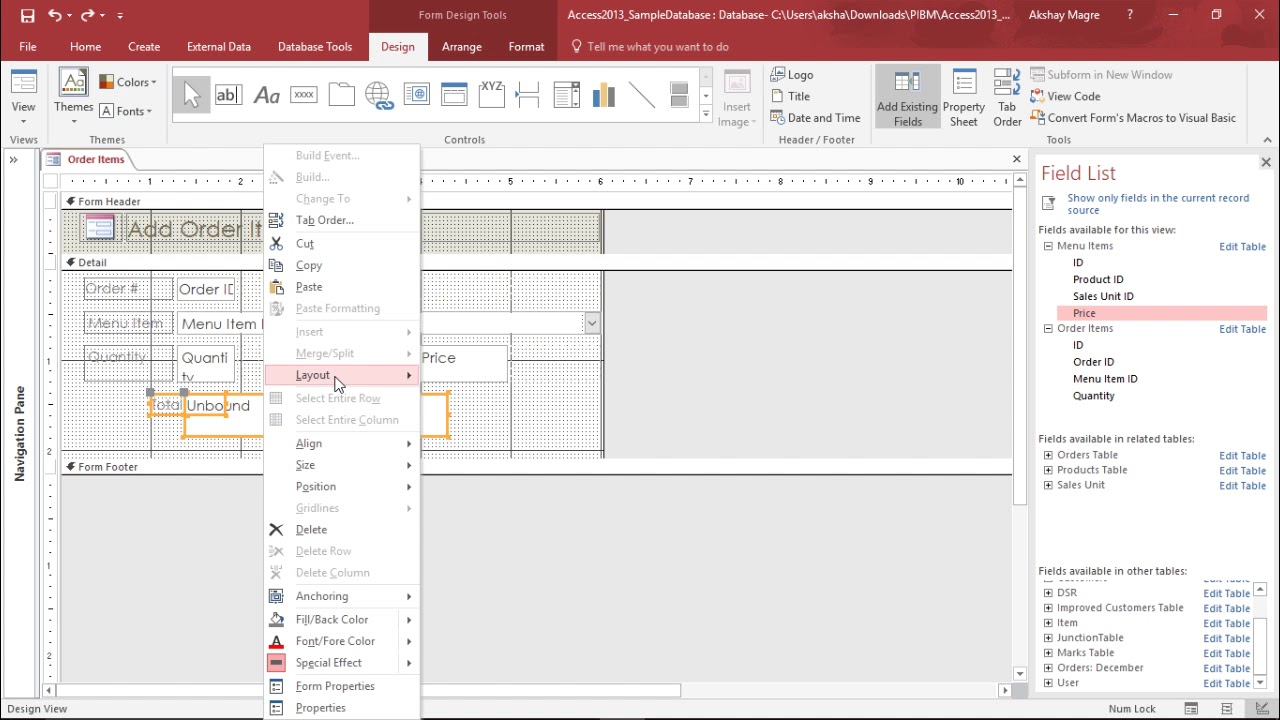Open the Fonts theme dropdown
1280x720 pixels.
(128, 111)
